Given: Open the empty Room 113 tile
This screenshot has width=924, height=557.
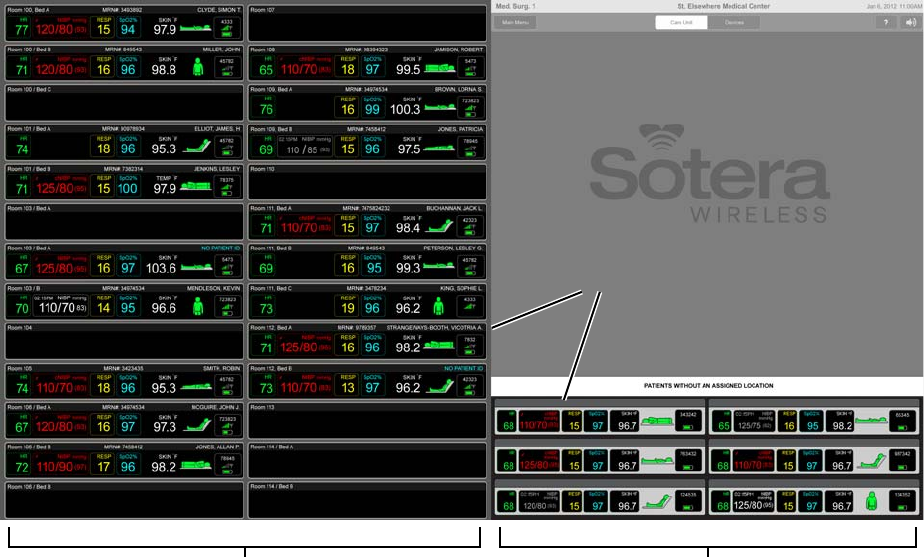Looking at the screenshot, I should pyautogui.click(x=367, y=421).
